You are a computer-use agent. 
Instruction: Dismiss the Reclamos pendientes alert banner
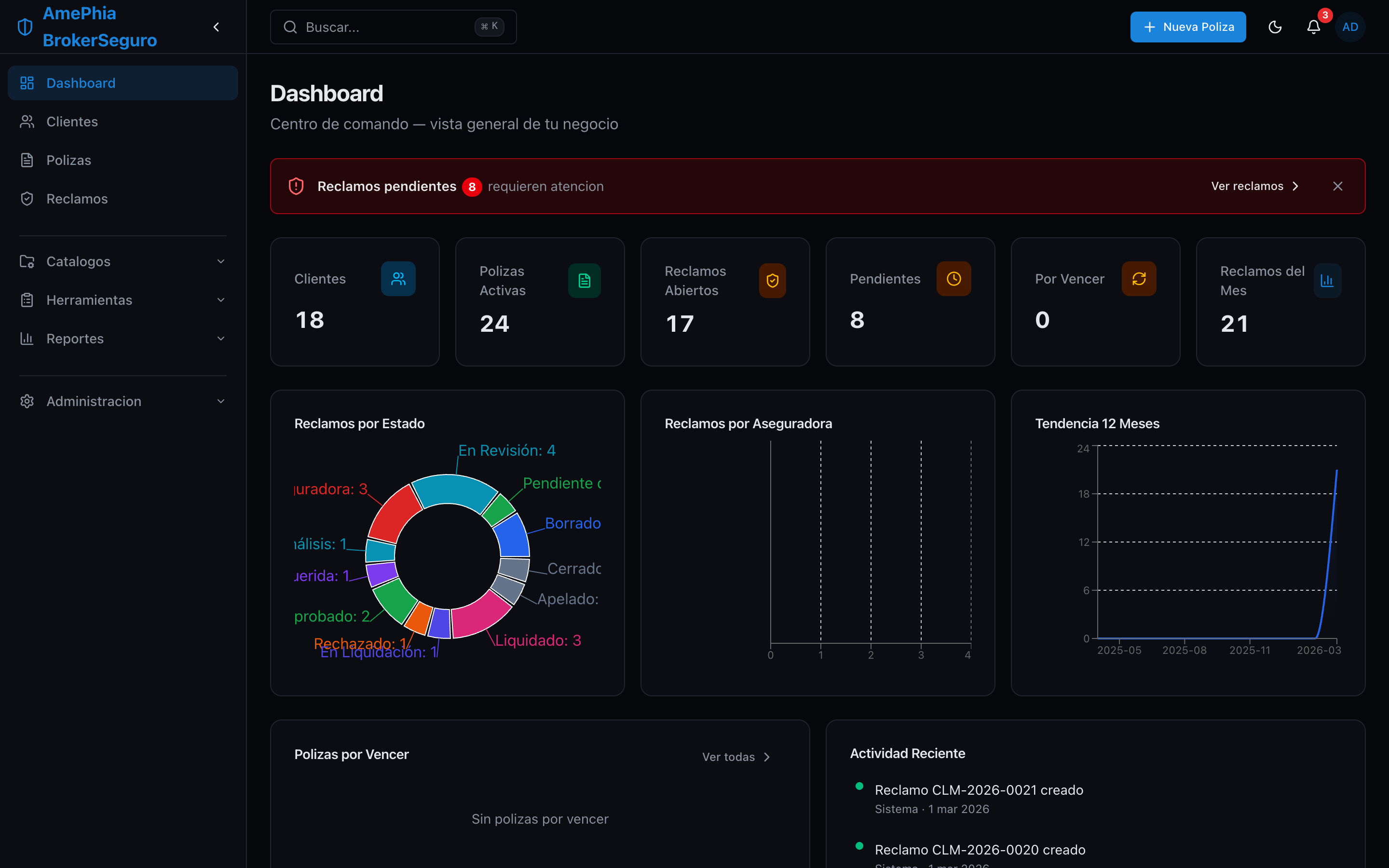tap(1338, 186)
